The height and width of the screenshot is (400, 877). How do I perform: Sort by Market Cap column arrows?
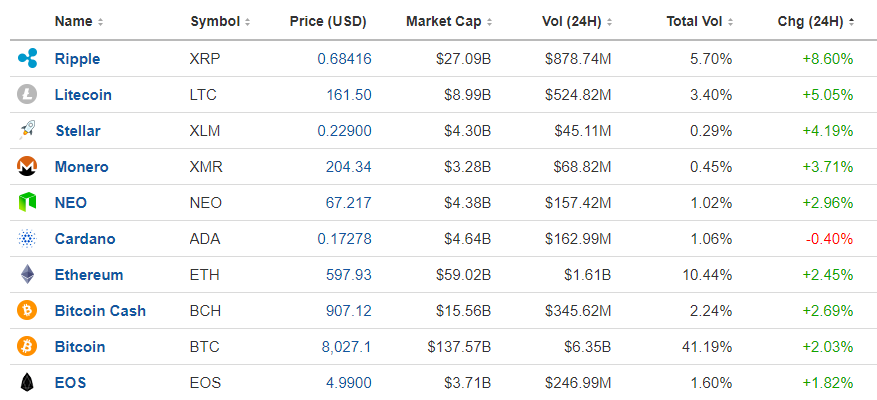pos(489,22)
